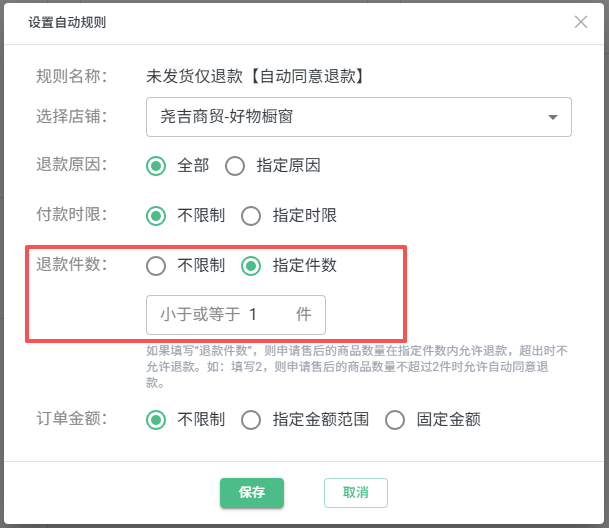Viewport: 609px width, 528px height.
Task: Focus the 小于或等于 quantity input field
Action: [266, 314]
